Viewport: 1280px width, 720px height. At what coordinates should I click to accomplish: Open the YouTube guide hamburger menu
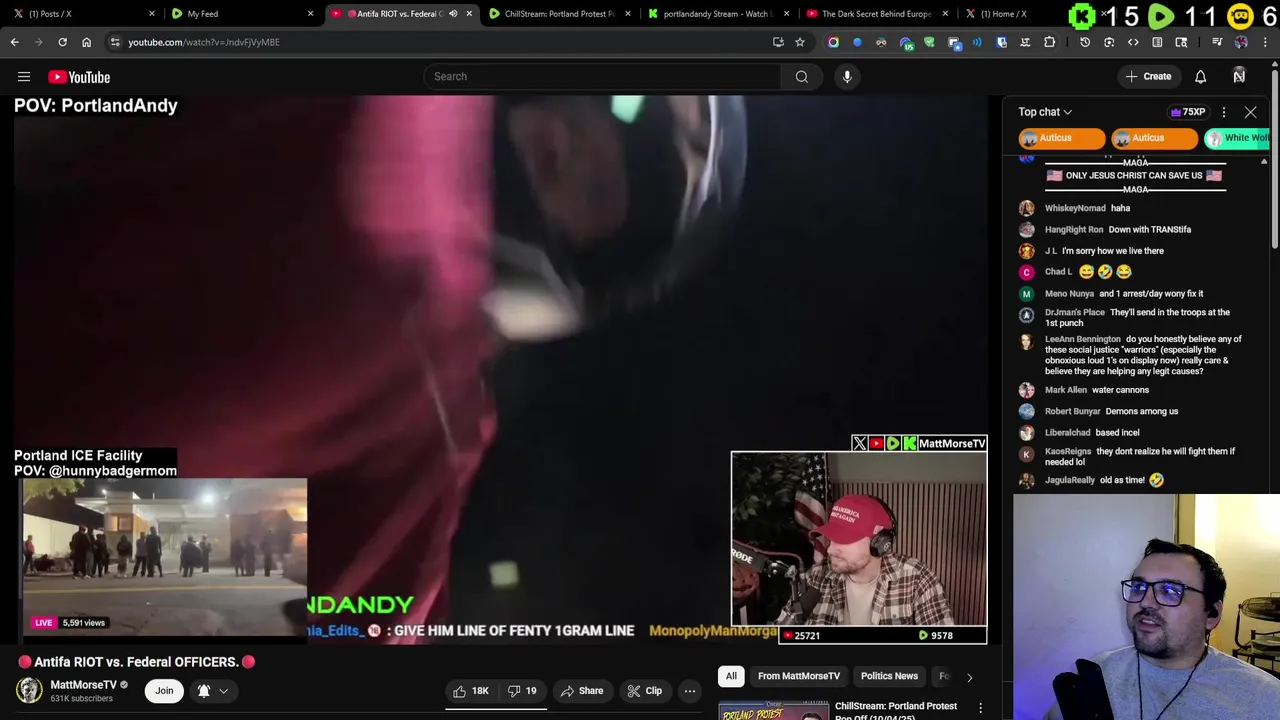(x=24, y=77)
